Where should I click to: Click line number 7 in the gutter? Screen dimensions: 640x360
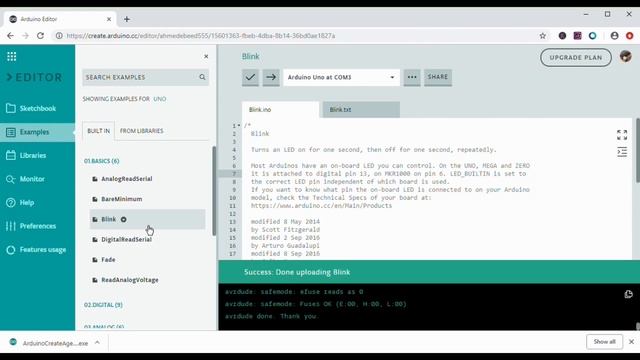[234, 174]
